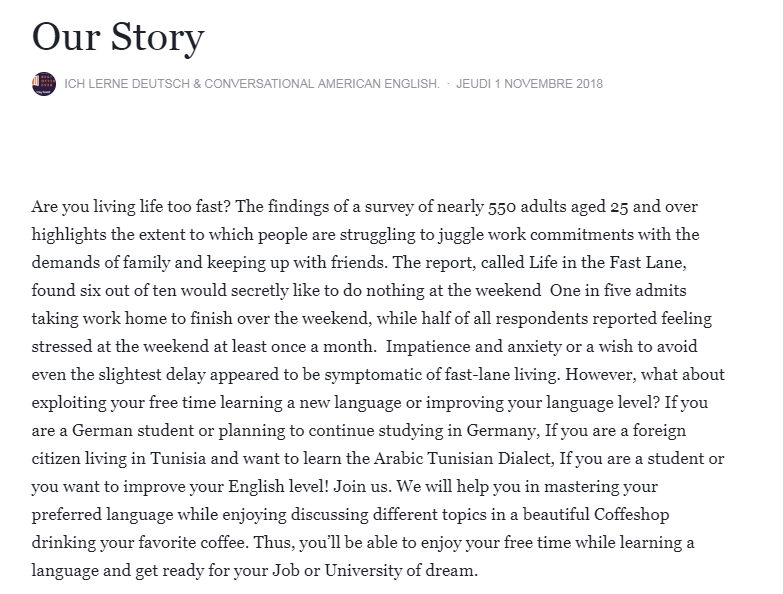Click the page author's round avatar icon
Viewport: 783px width, 594px height.
[x=44, y=84]
